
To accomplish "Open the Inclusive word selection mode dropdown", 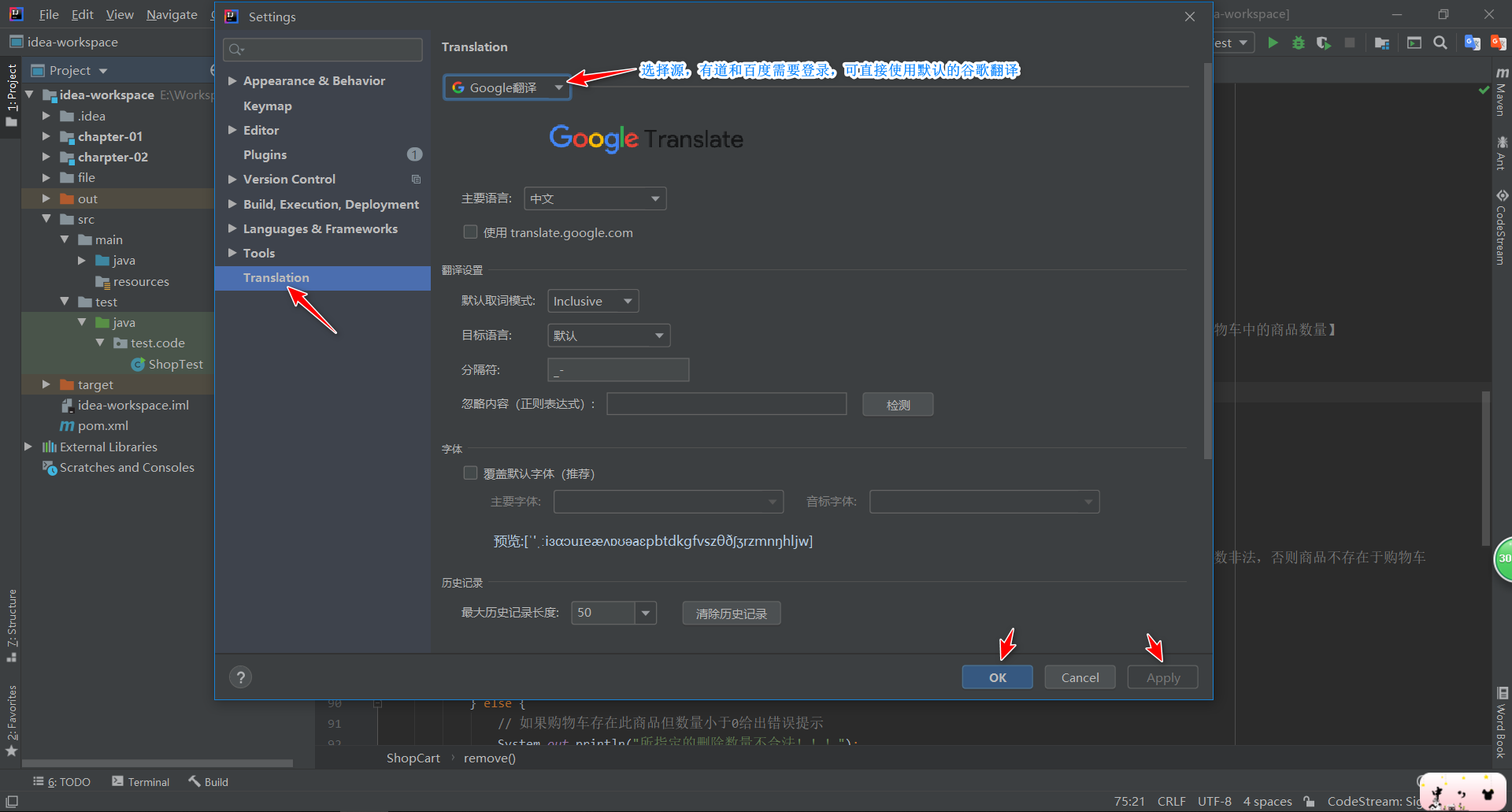I will tap(593, 301).
